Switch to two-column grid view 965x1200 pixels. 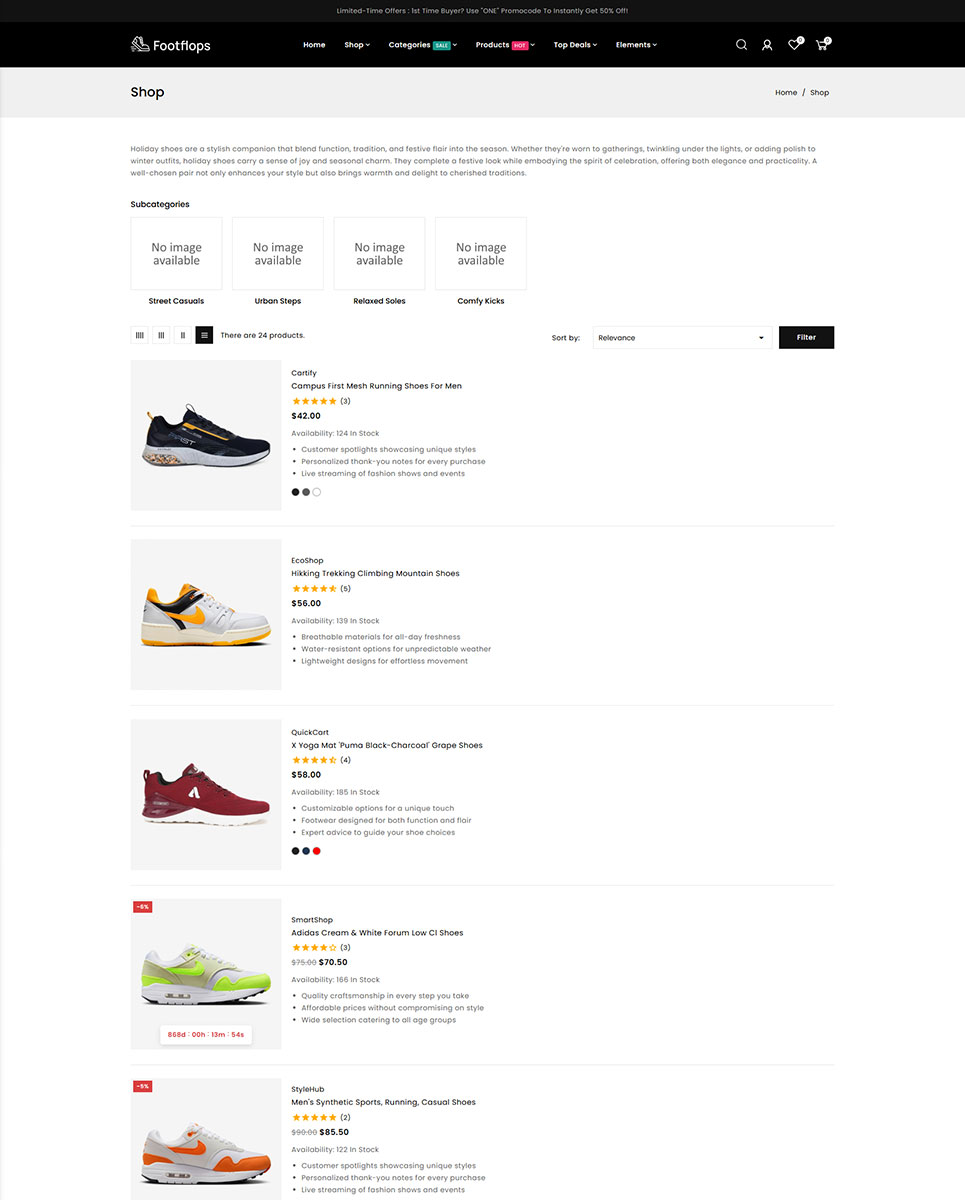point(183,336)
